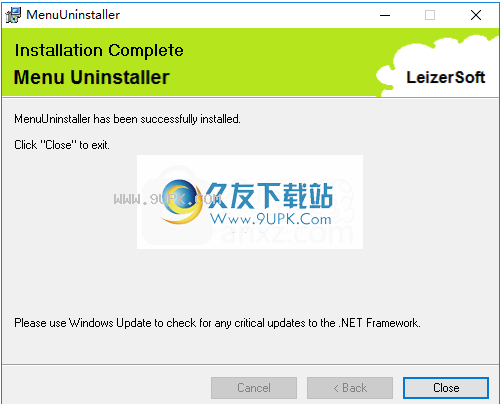The height and width of the screenshot is (404, 500).
Task: Click the 'Click "Close" to exit' instruction
Action: [62, 145]
